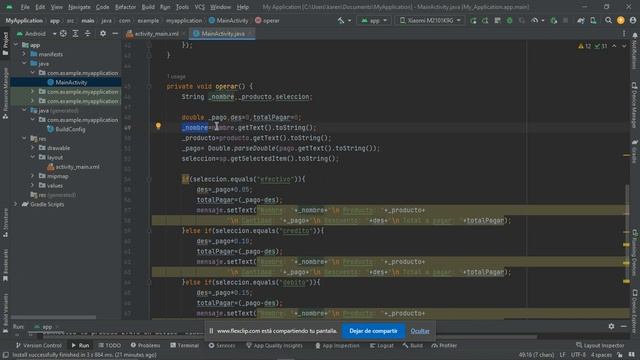Open the VCS menu
This screenshot has width=640, height=360.
point(200,7)
